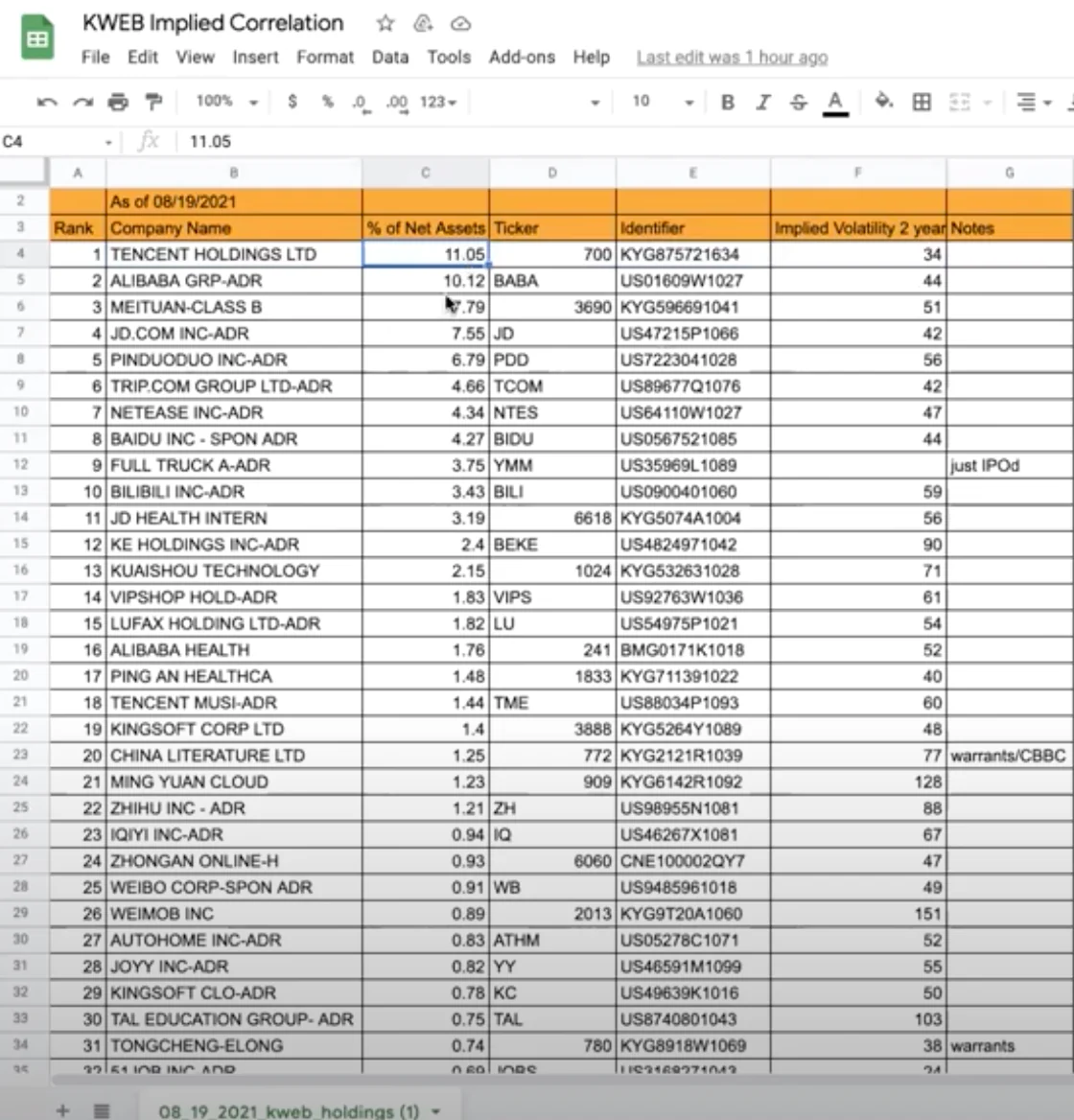Open the Help menu

click(x=592, y=58)
